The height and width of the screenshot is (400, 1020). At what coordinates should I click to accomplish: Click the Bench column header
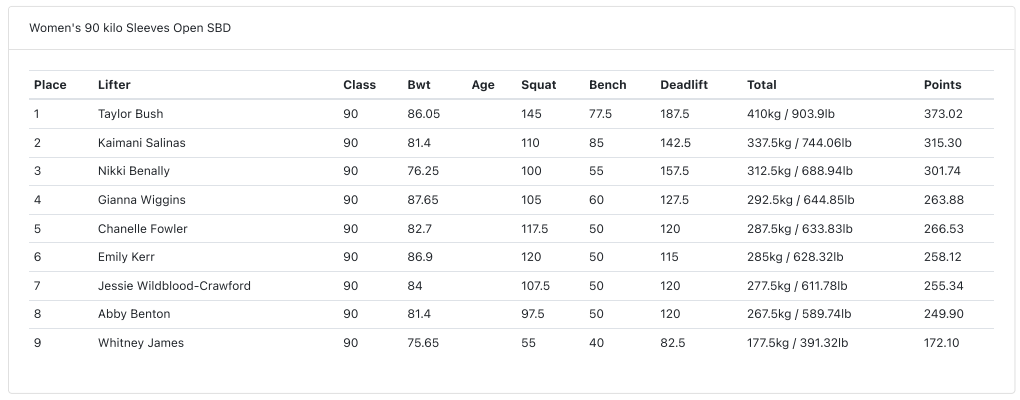point(608,85)
